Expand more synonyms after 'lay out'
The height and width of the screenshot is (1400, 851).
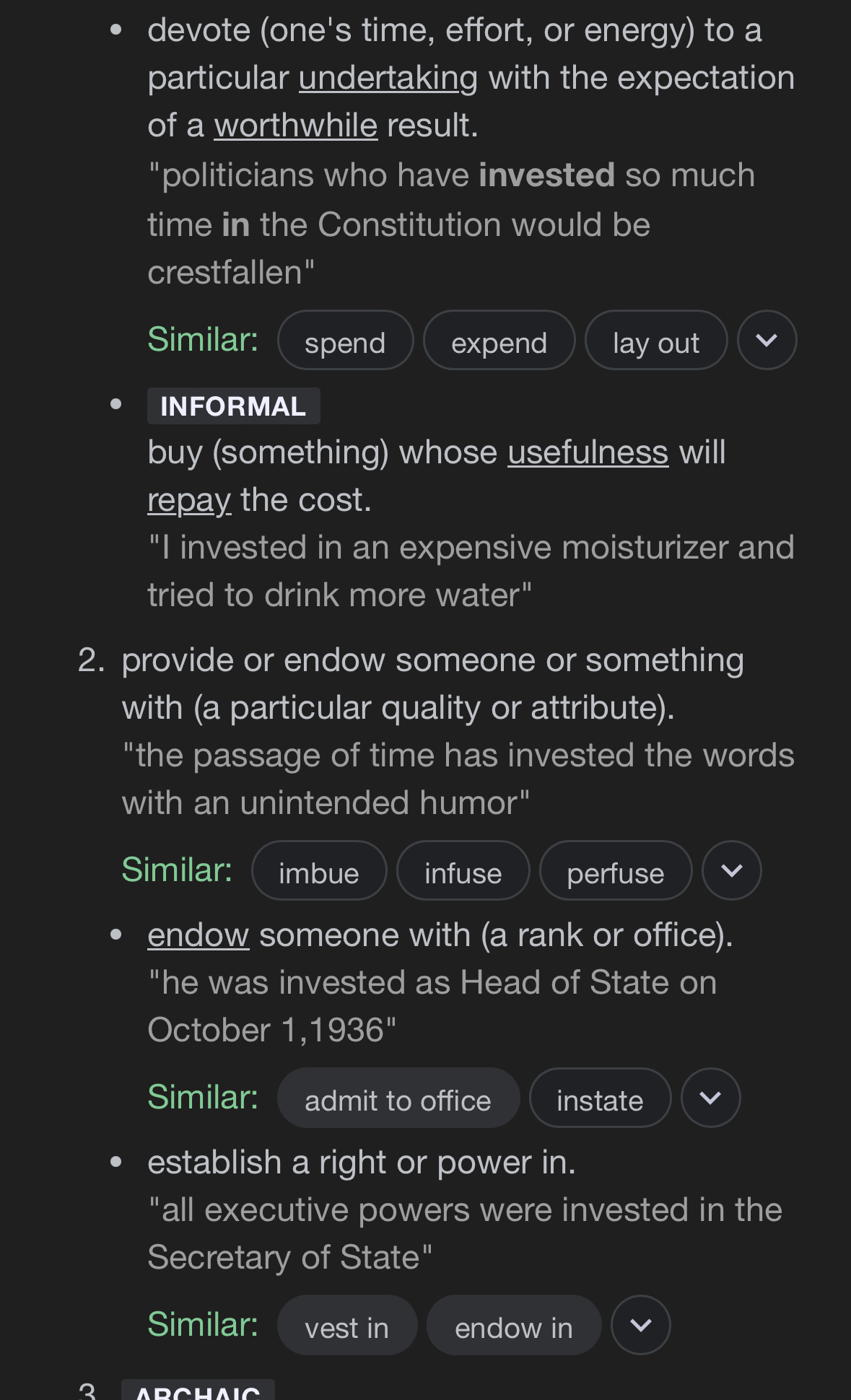[x=767, y=341]
